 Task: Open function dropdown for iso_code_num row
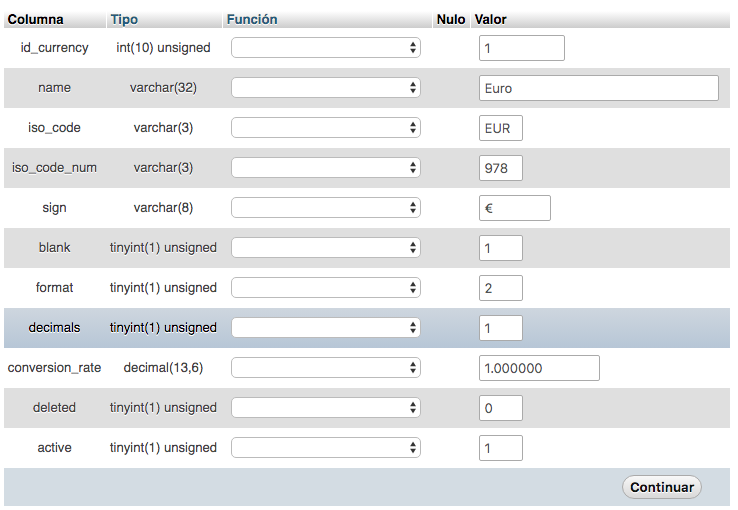[325, 168]
